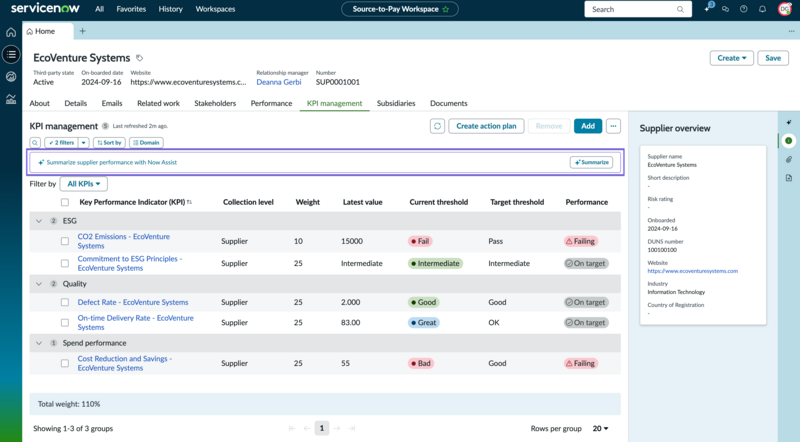
Task: Open the All KPIs filter dropdown
Action: (84, 184)
